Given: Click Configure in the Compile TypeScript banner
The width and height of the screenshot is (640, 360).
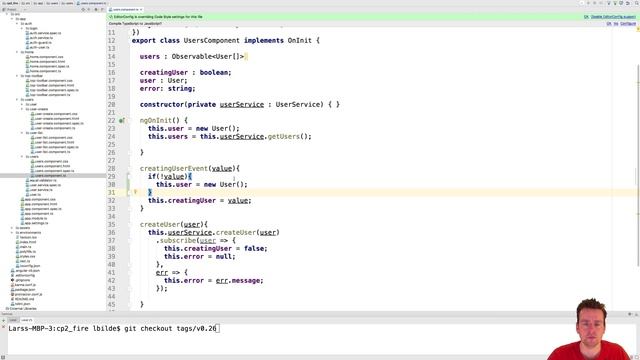Looking at the screenshot, I should click(x=628, y=24).
